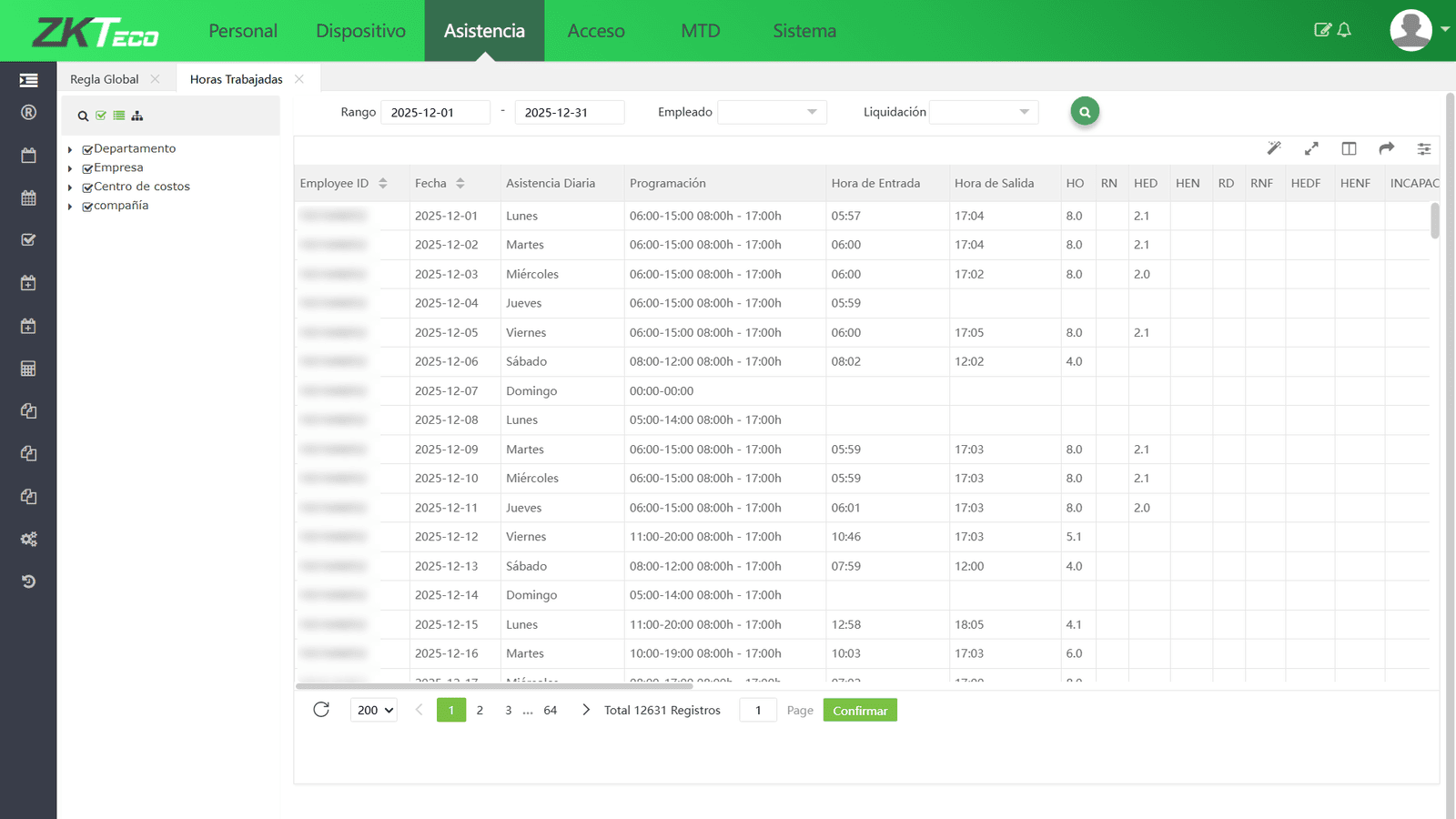
Task: Click the refresh icon beside page size
Action: 321,710
